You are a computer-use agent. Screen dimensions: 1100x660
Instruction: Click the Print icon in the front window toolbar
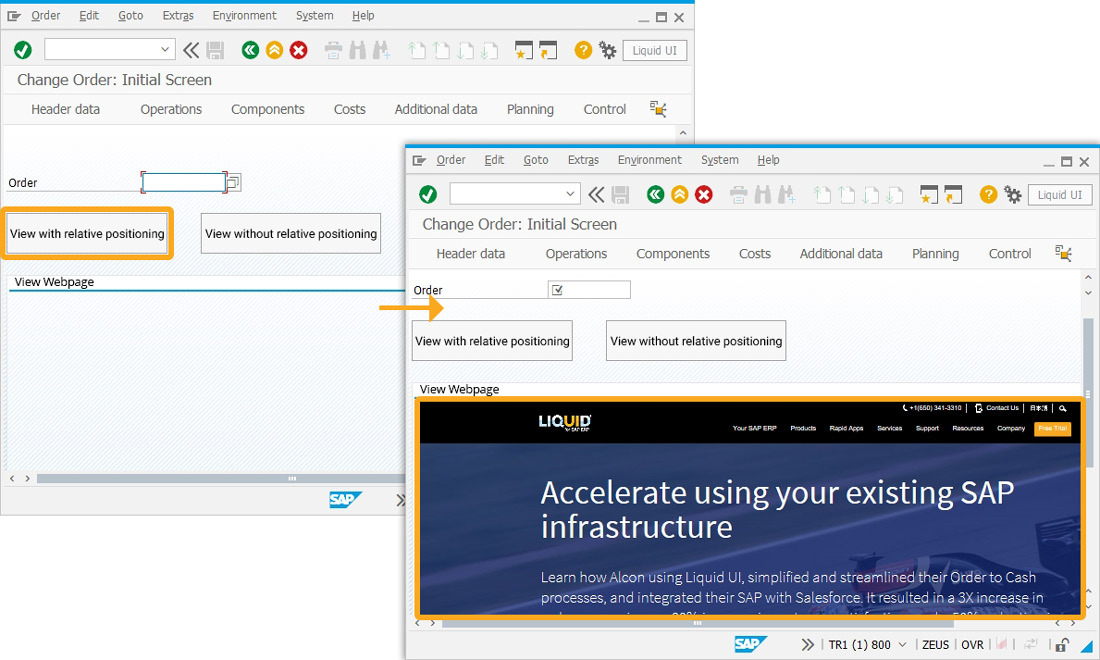point(738,194)
